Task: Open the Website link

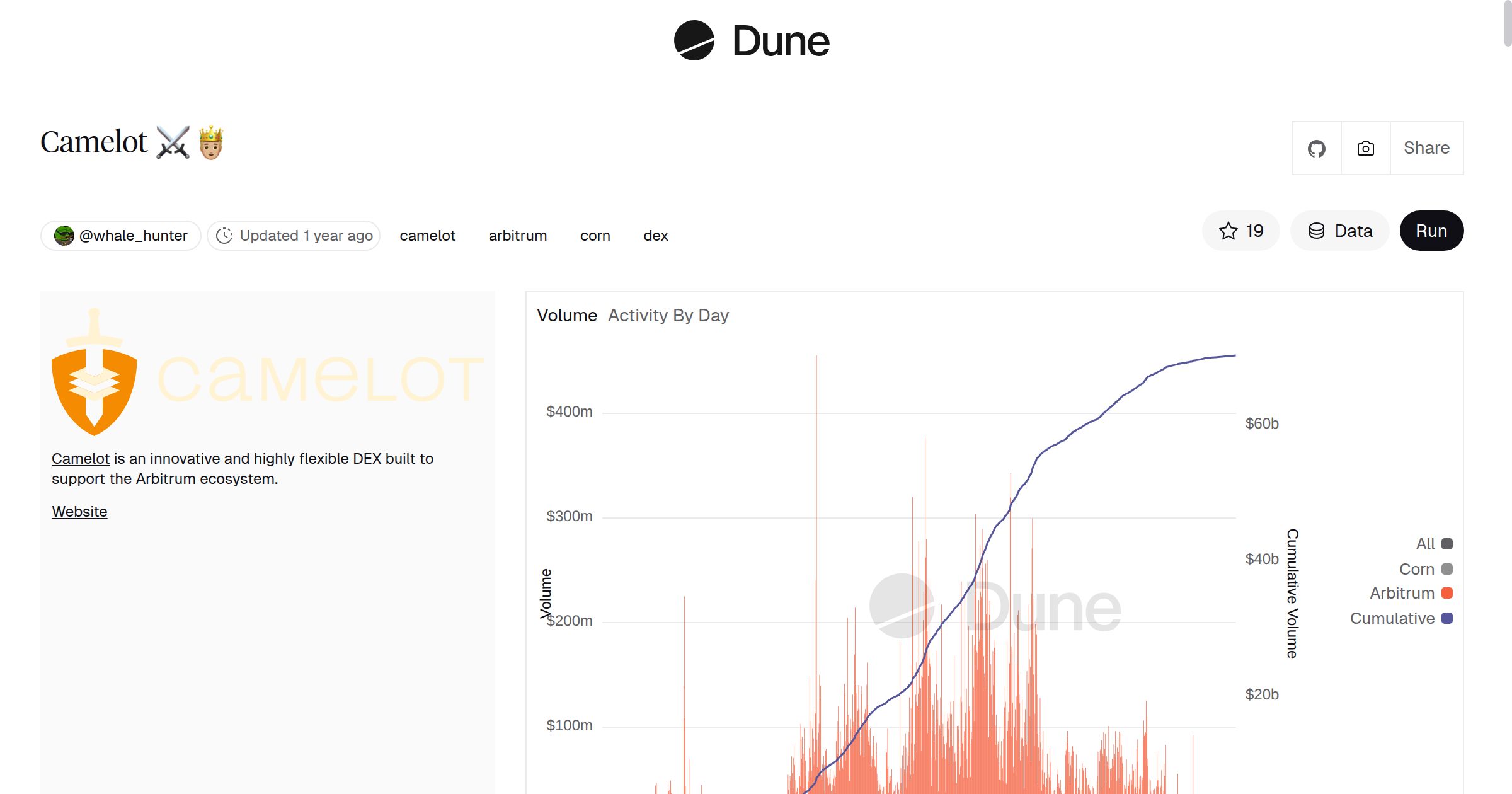Action: pyautogui.click(x=79, y=512)
